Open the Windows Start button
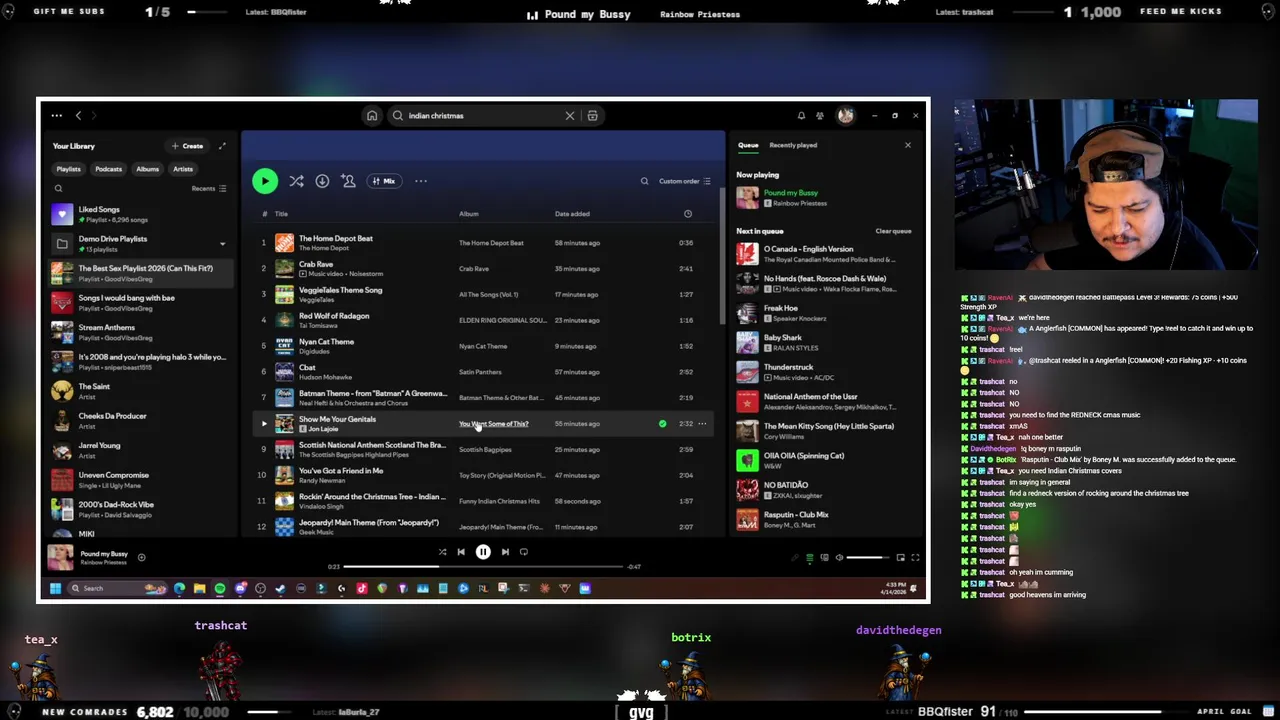 55,588
